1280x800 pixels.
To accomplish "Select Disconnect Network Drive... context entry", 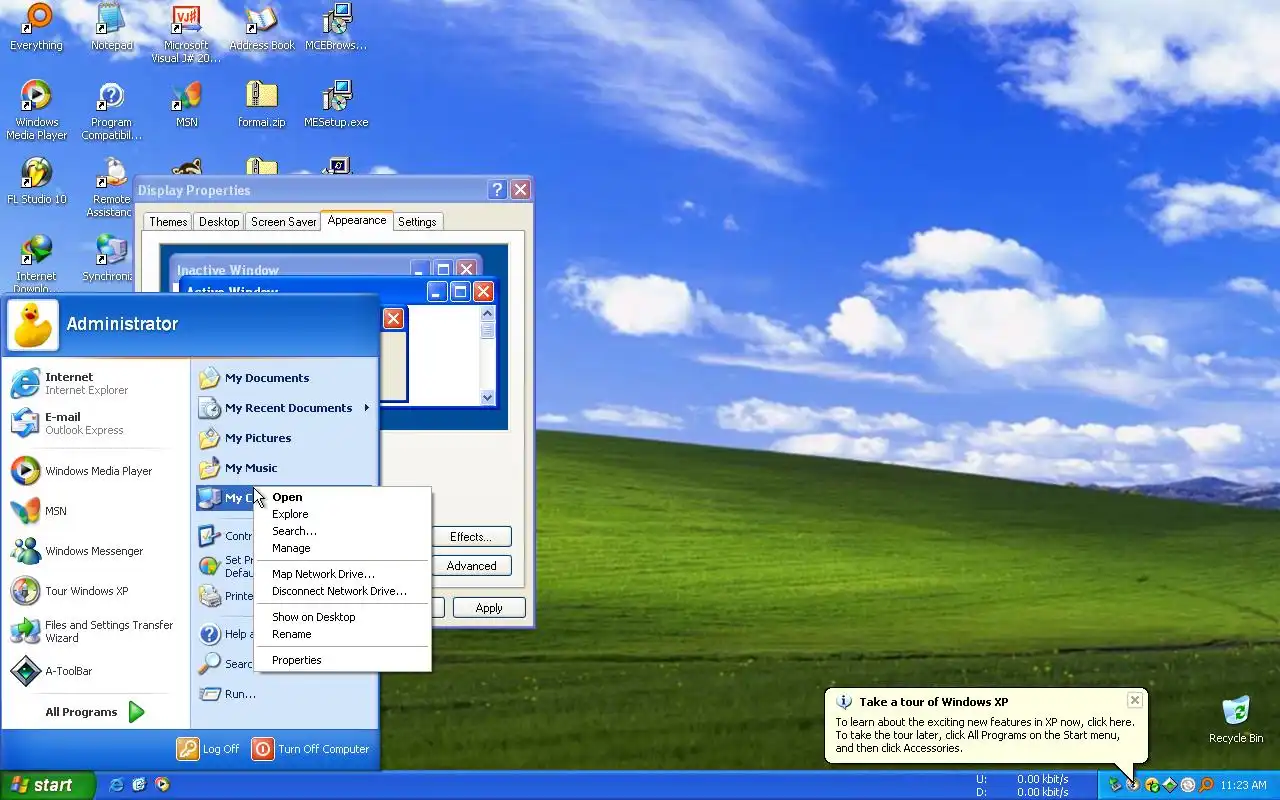I will pos(343,591).
